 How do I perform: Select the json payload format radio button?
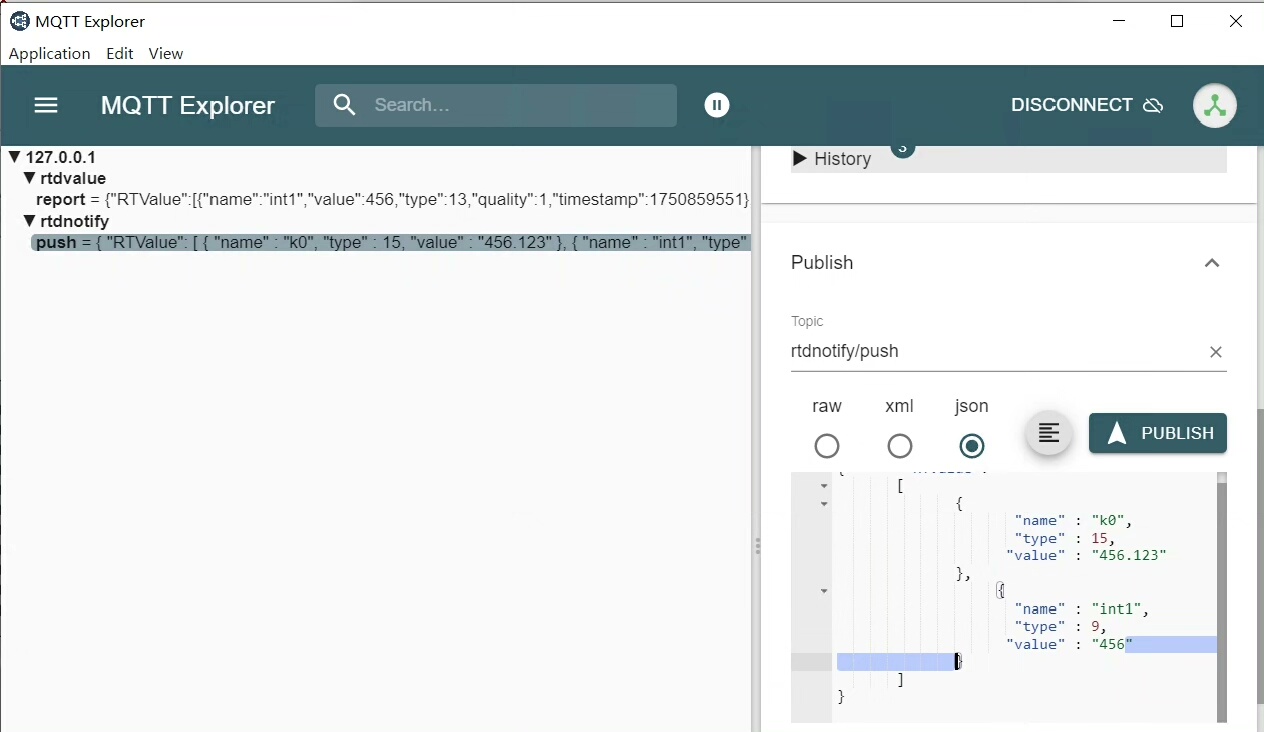pyautogui.click(x=971, y=446)
